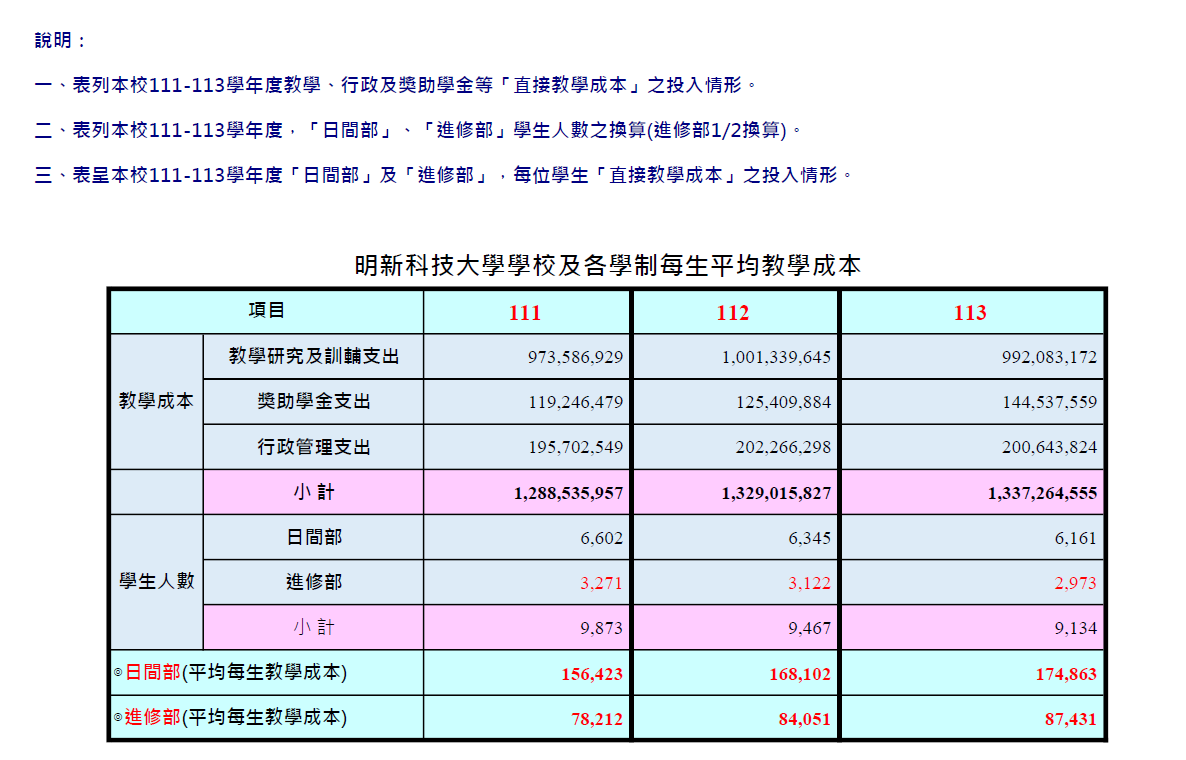
Task: Click the 學生人數 category cell
Action: click(156, 582)
